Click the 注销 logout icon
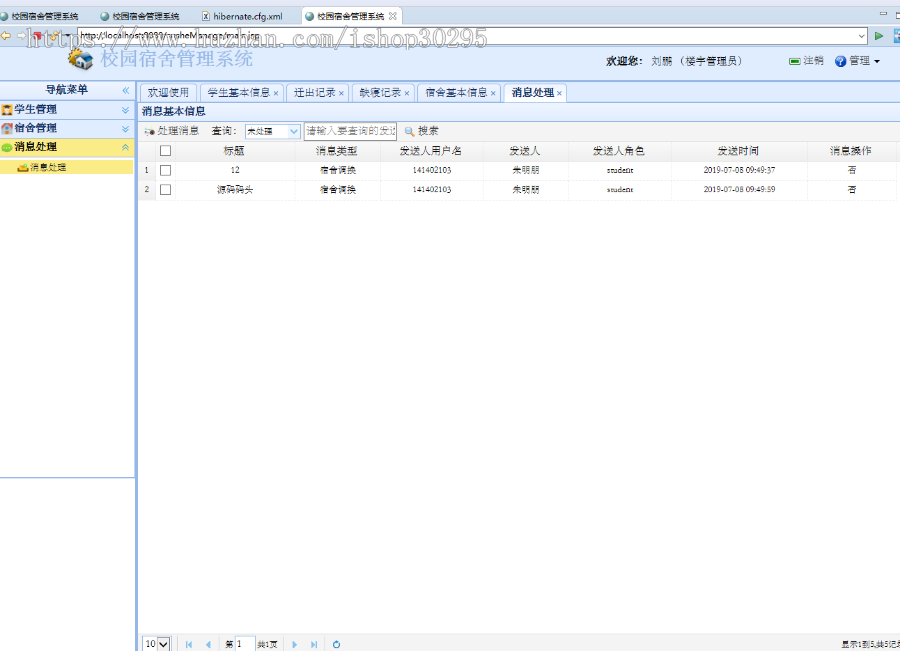The image size is (900, 651). pos(794,61)
